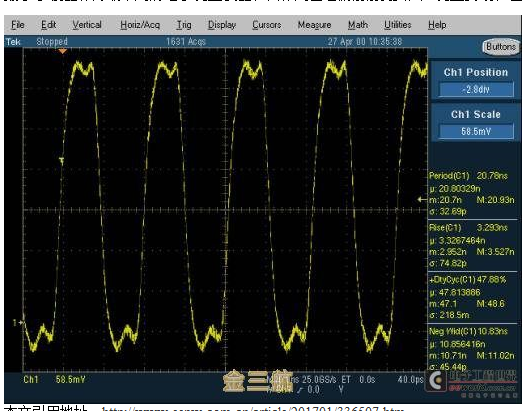Open the Measure menu
525x411 pixels.
(x=314, y=25)
